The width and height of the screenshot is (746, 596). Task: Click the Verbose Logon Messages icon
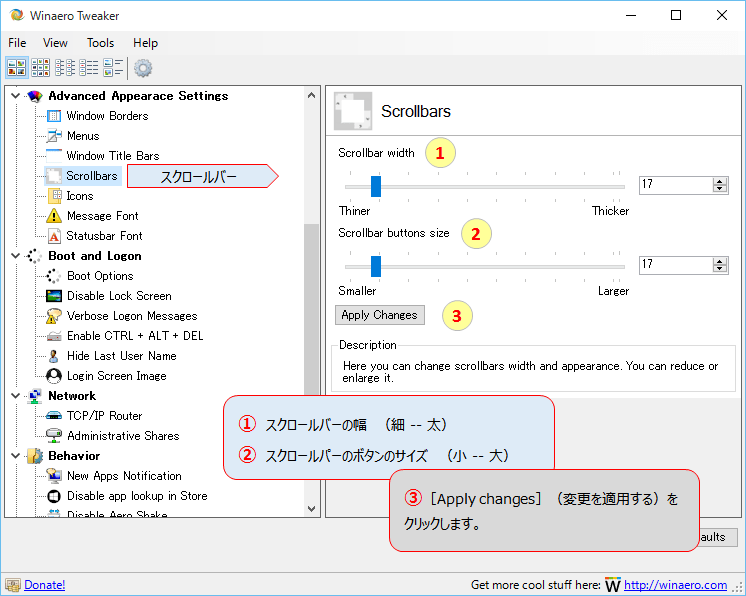pos(54,316)
